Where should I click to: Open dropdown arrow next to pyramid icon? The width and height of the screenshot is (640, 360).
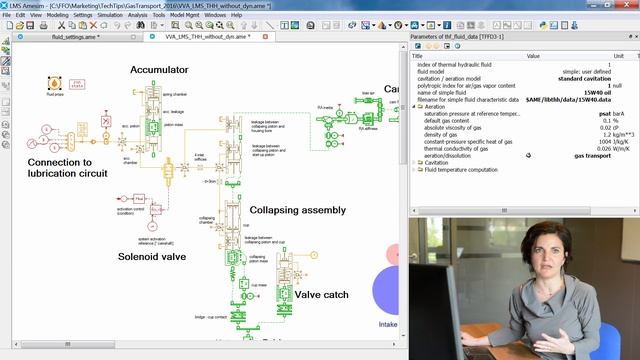pos(389,25)
